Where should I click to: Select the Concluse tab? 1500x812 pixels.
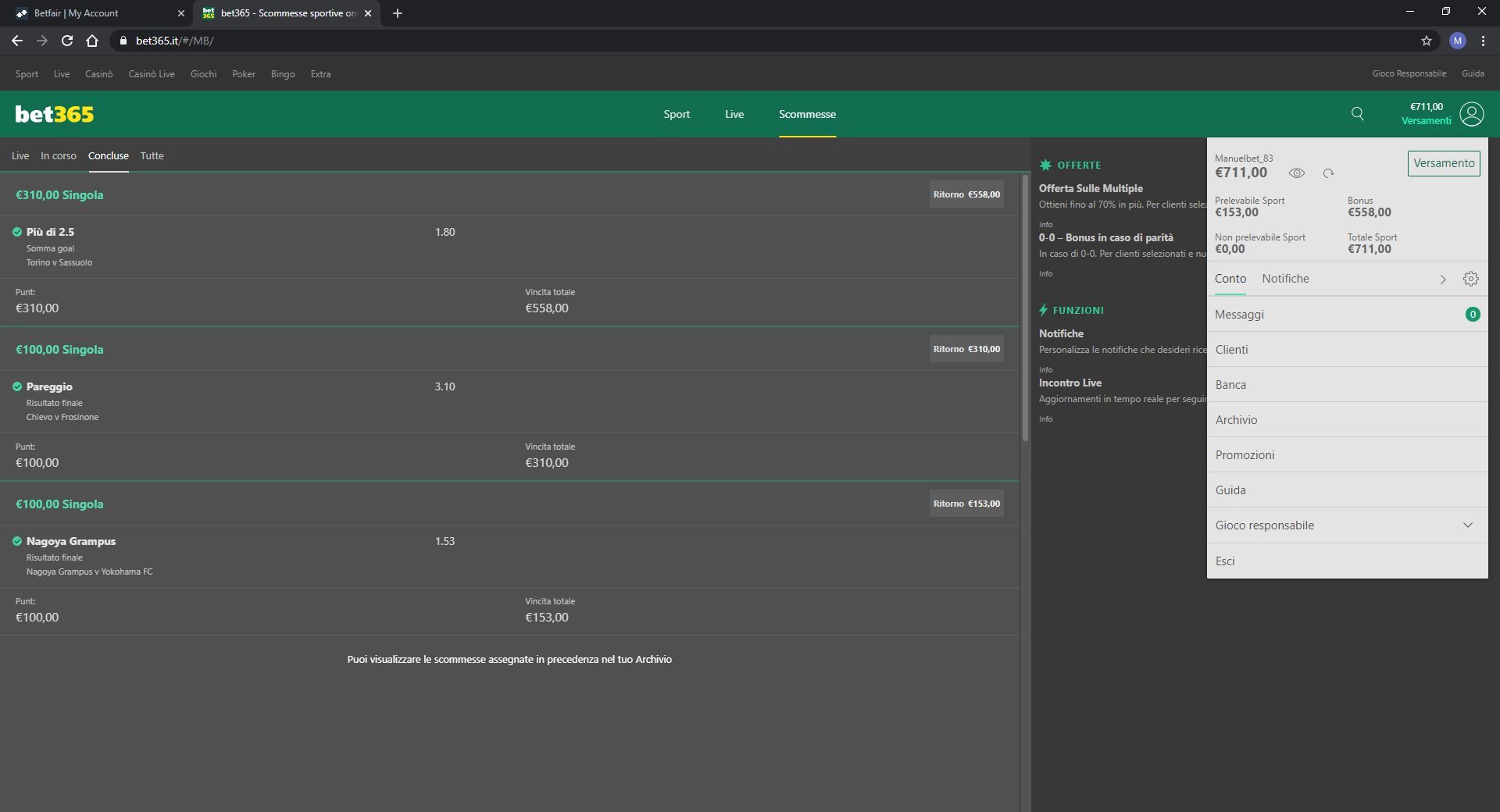pyautogui.click(x=109, y=156)
